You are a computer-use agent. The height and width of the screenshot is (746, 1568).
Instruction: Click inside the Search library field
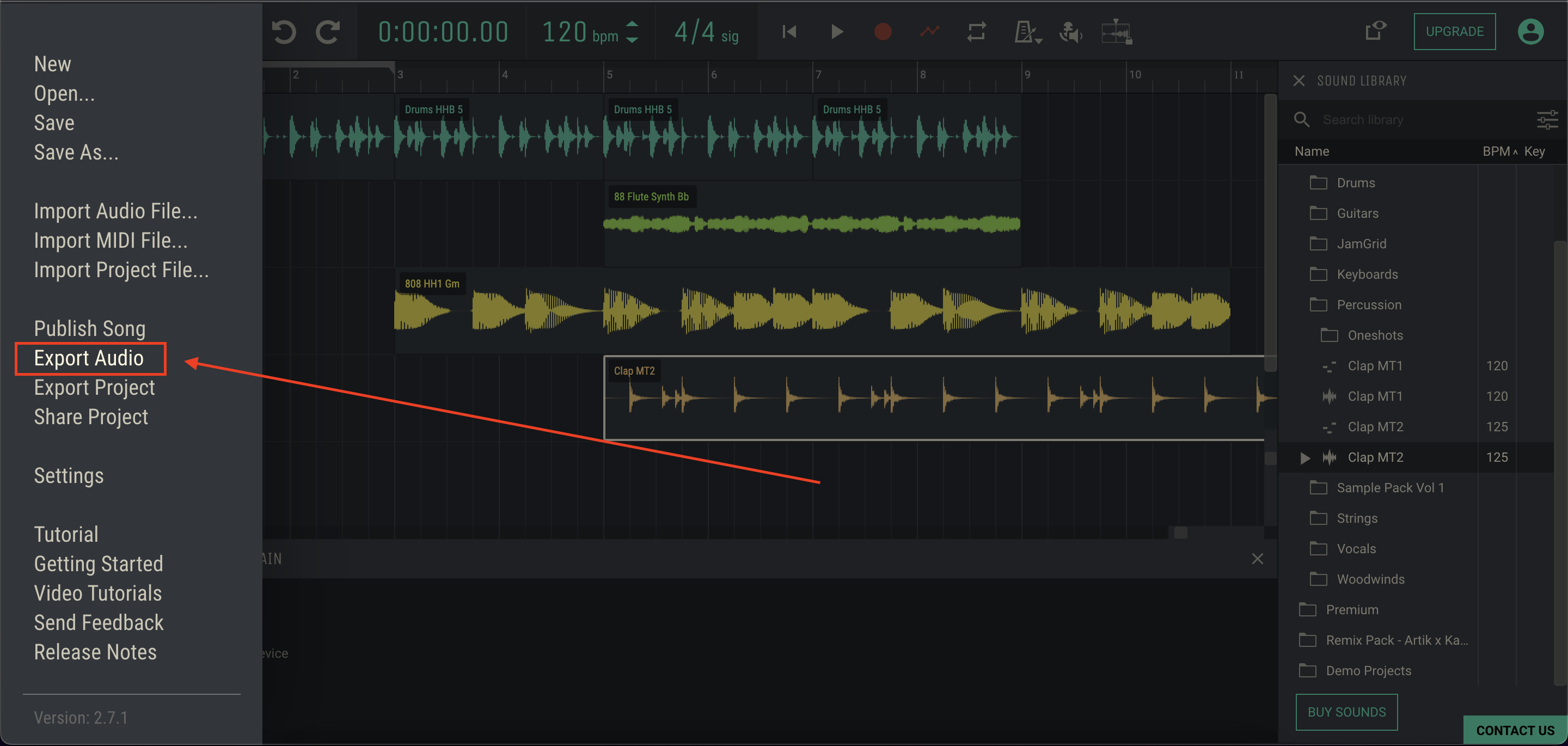(1400, 119)
